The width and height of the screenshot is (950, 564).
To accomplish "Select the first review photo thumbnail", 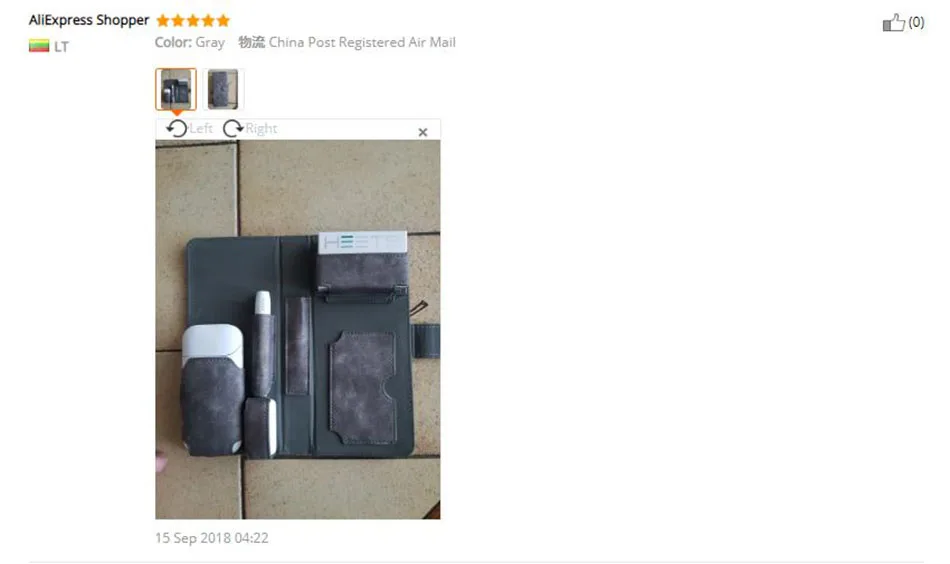I will (176, 89).
